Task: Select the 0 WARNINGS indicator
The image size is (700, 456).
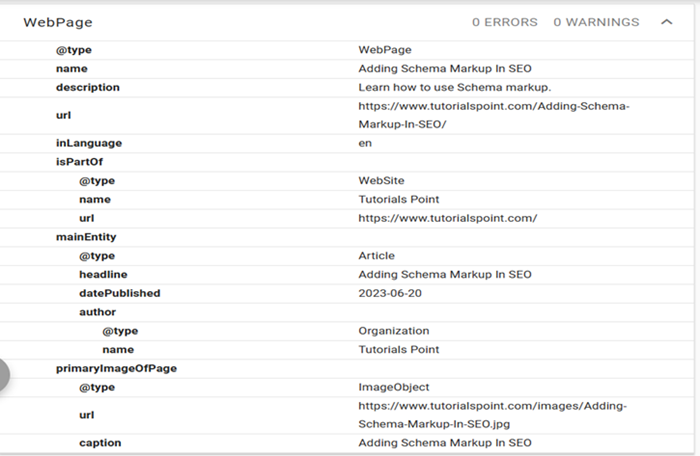Action: 596,22
